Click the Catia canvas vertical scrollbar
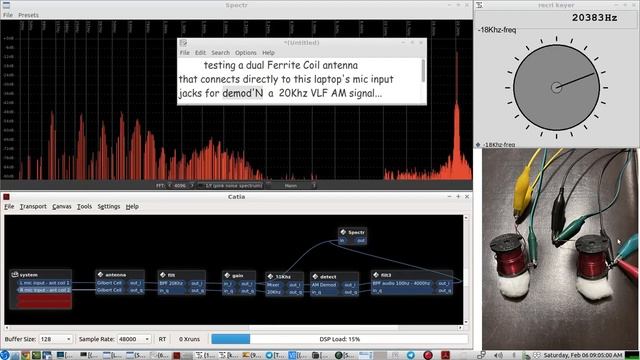640x360 pixels. (466, 270)
